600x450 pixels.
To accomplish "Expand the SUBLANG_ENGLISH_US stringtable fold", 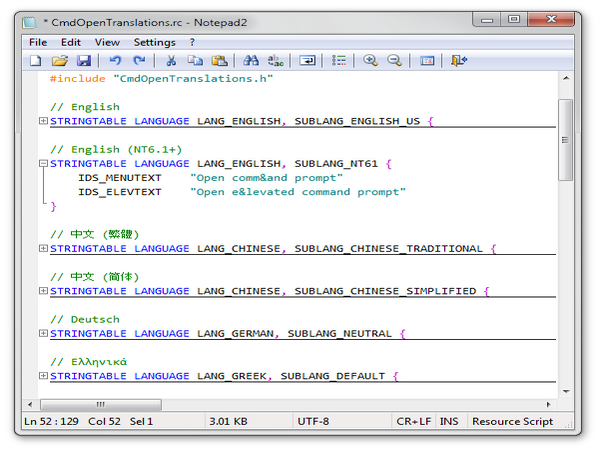I will pyautogui.click(x=43, y=121).
